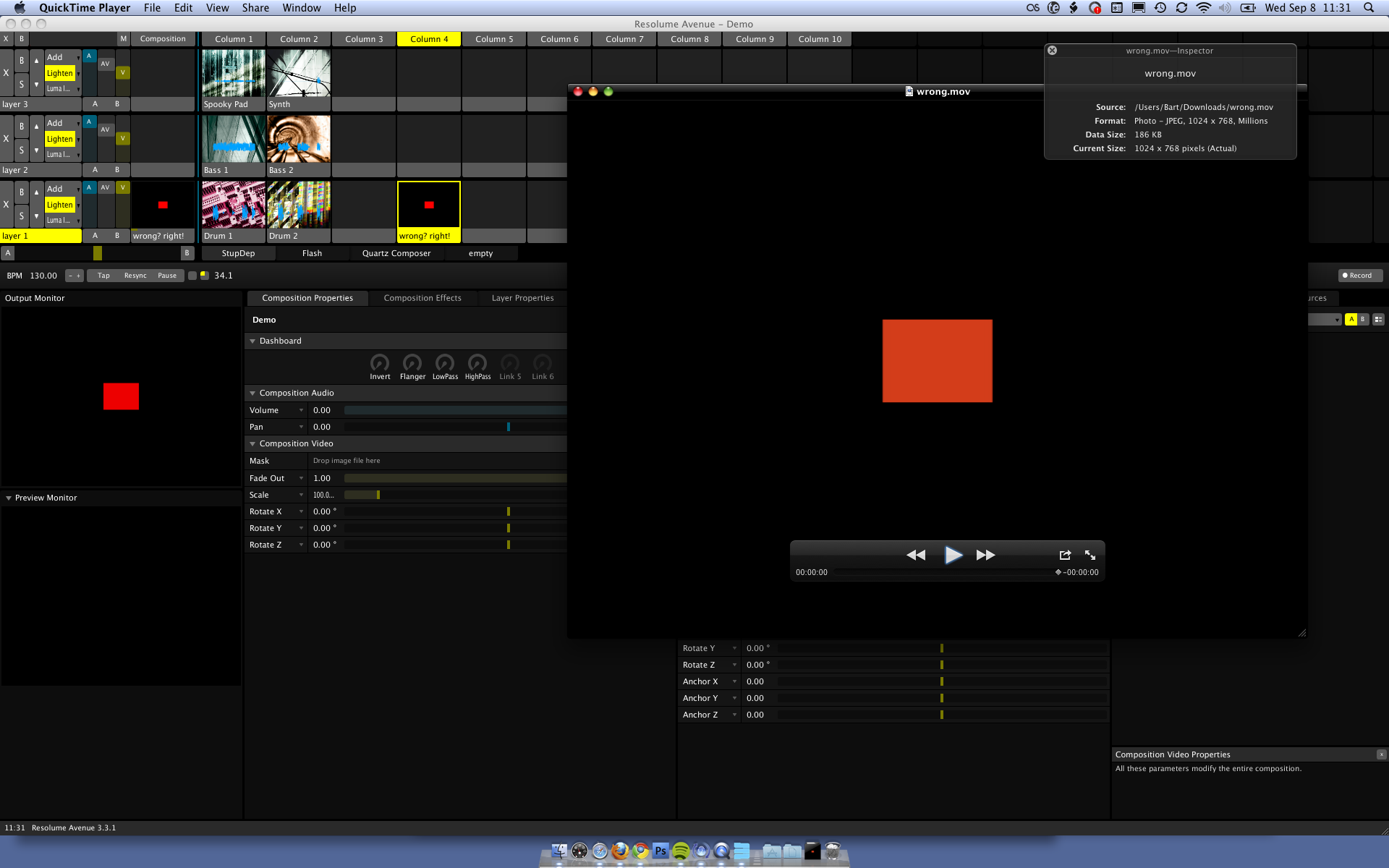Close the wrong.mov Inspector panel
This screenshot has height=868, width=1389.
pos(1053,51)
